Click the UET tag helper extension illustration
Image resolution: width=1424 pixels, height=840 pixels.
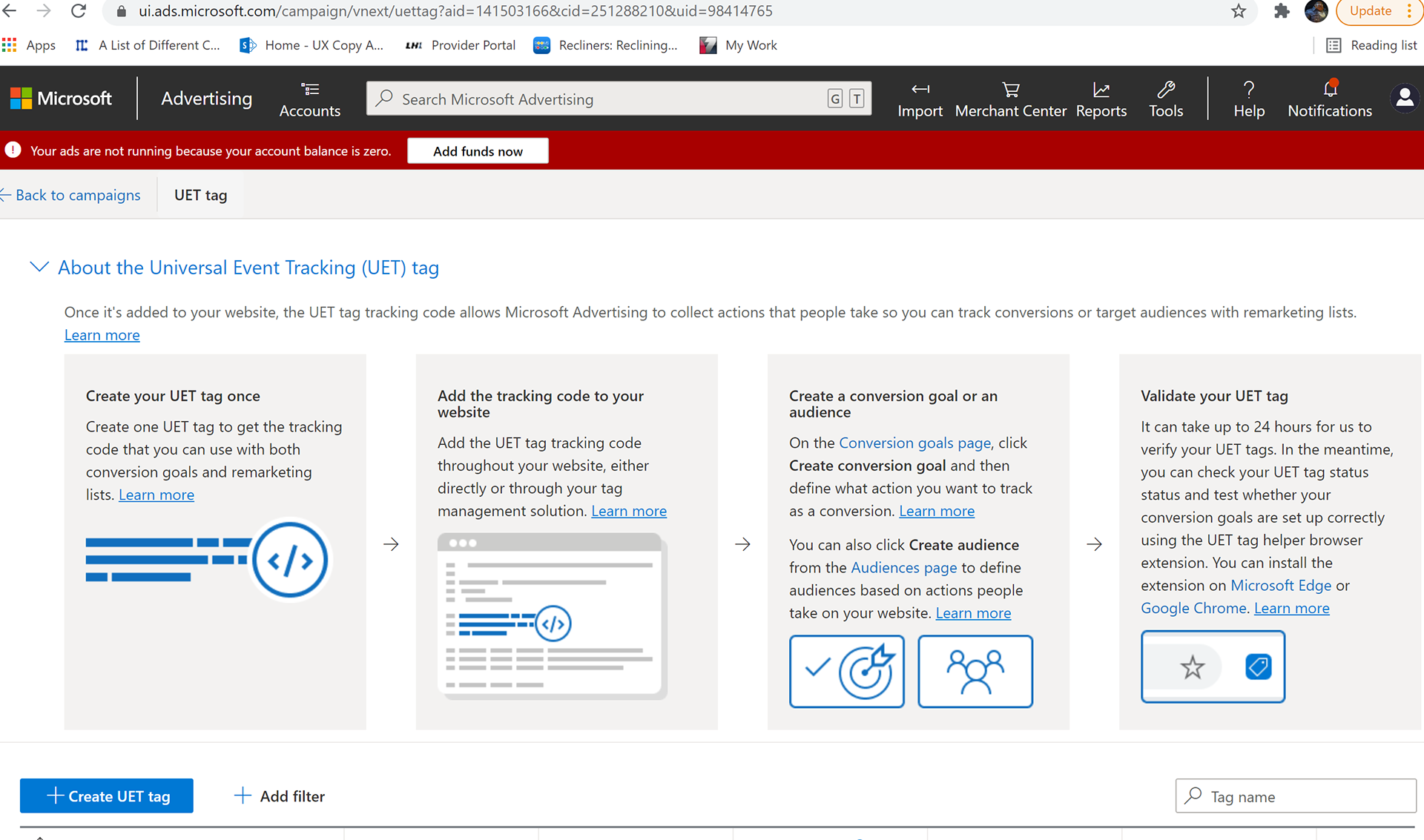(x=1213, y=667)
